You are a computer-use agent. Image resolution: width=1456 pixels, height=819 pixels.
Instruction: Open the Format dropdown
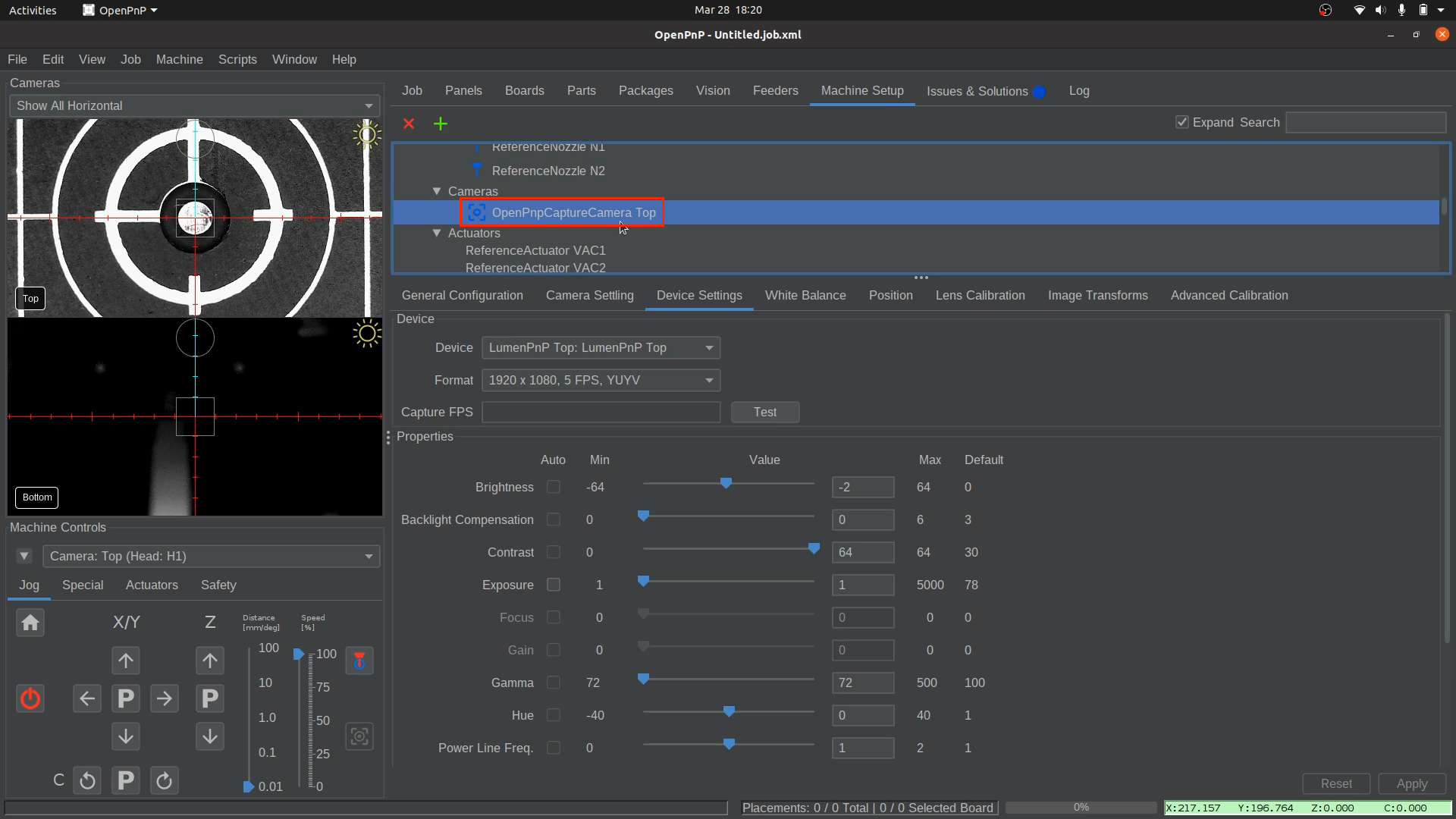[x=601, y=380]
